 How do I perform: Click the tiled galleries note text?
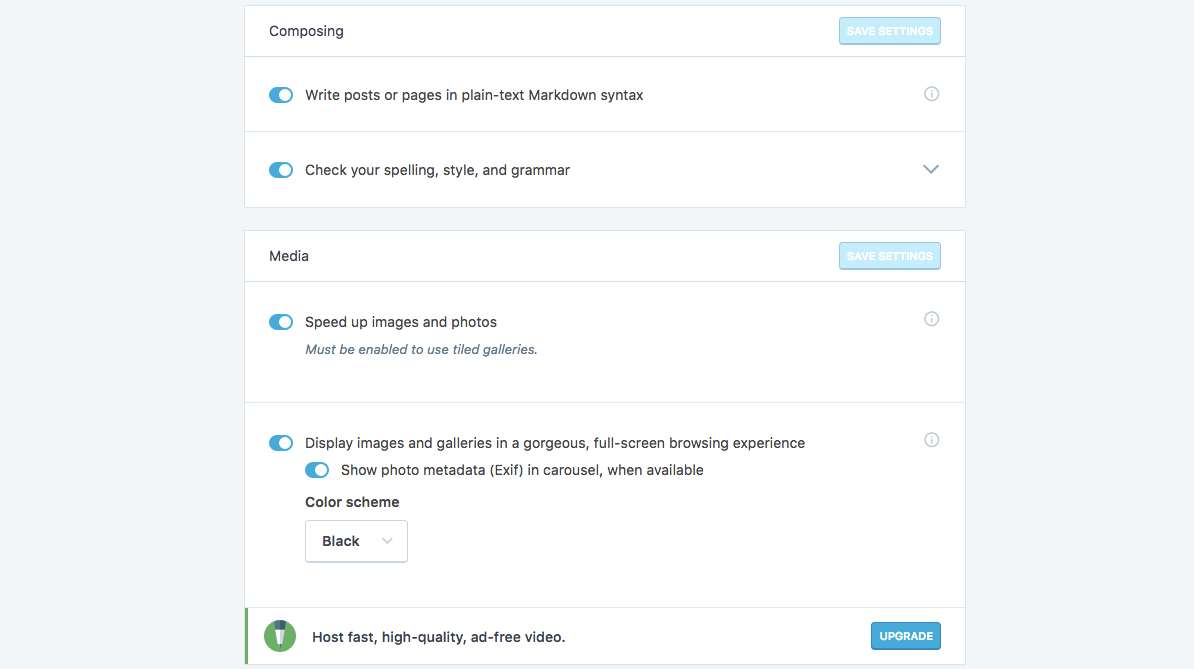[421, 349]
